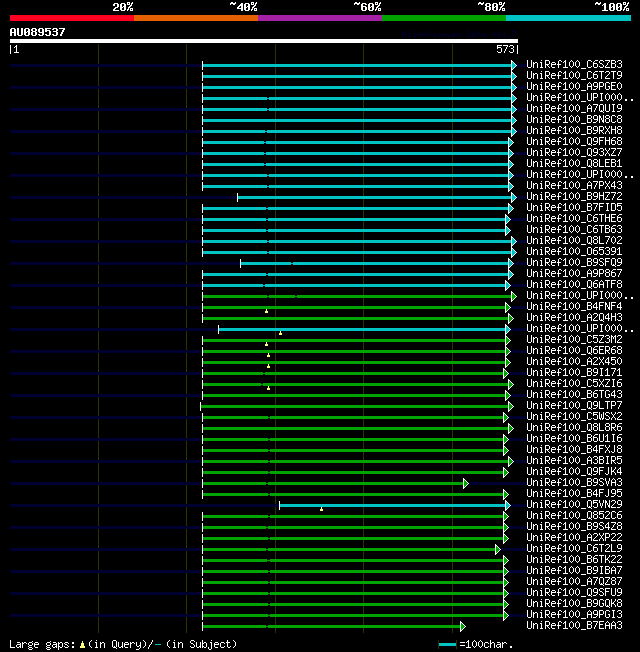The height and width of the screenshot is (652, 640).
Task: Open hit UniRef100_B9RXH8
Action: click(x=574, y=131)
